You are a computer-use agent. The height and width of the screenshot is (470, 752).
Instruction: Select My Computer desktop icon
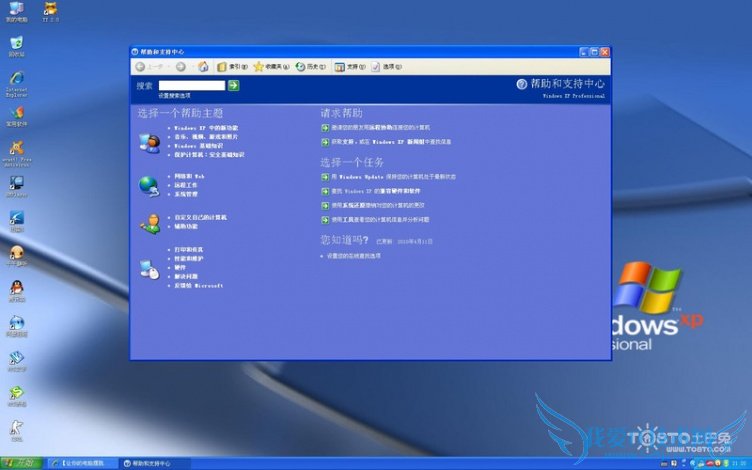16,12
